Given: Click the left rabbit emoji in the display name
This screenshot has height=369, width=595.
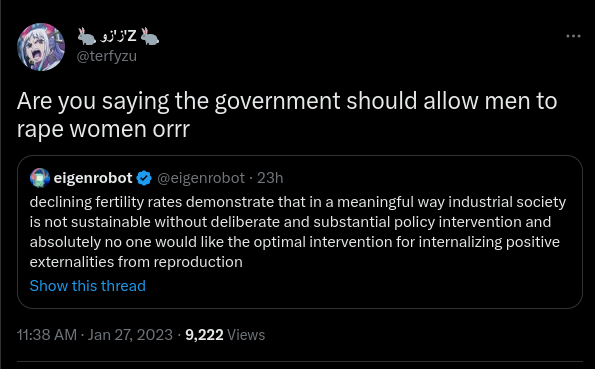Looking at the screenshot, I should (87, 36).
